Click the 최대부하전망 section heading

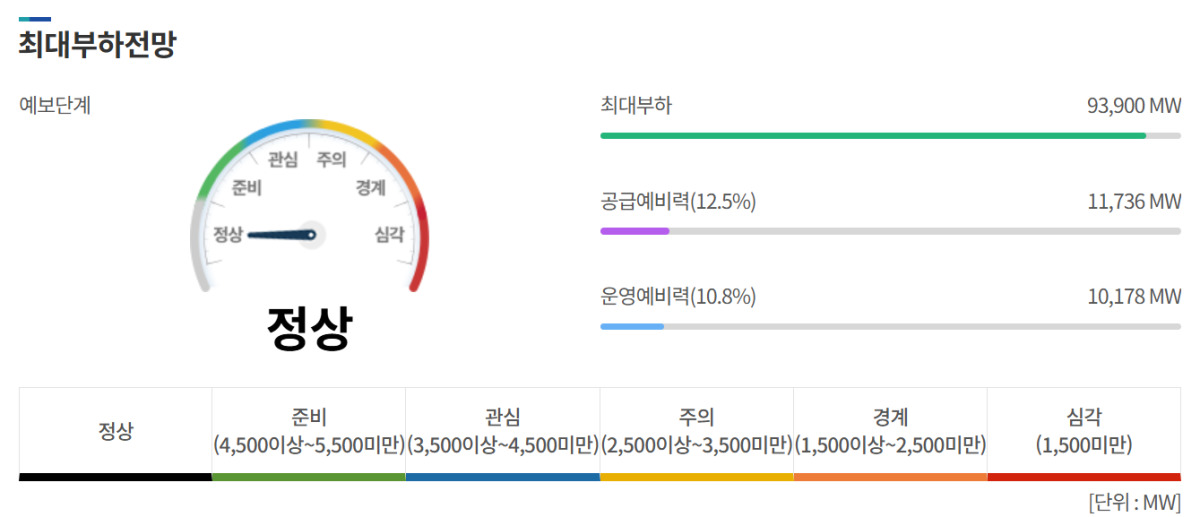97,45
